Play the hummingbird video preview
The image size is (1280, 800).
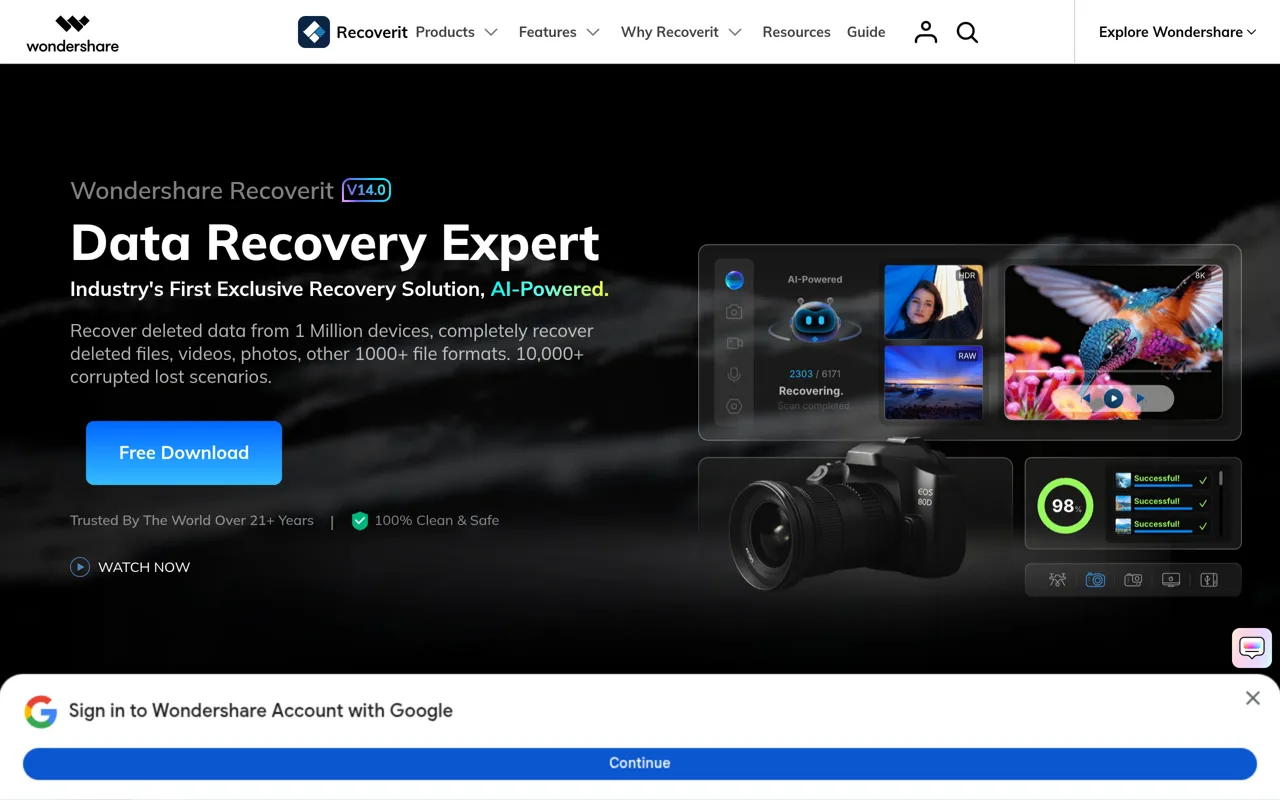(x=1113, y=398)
